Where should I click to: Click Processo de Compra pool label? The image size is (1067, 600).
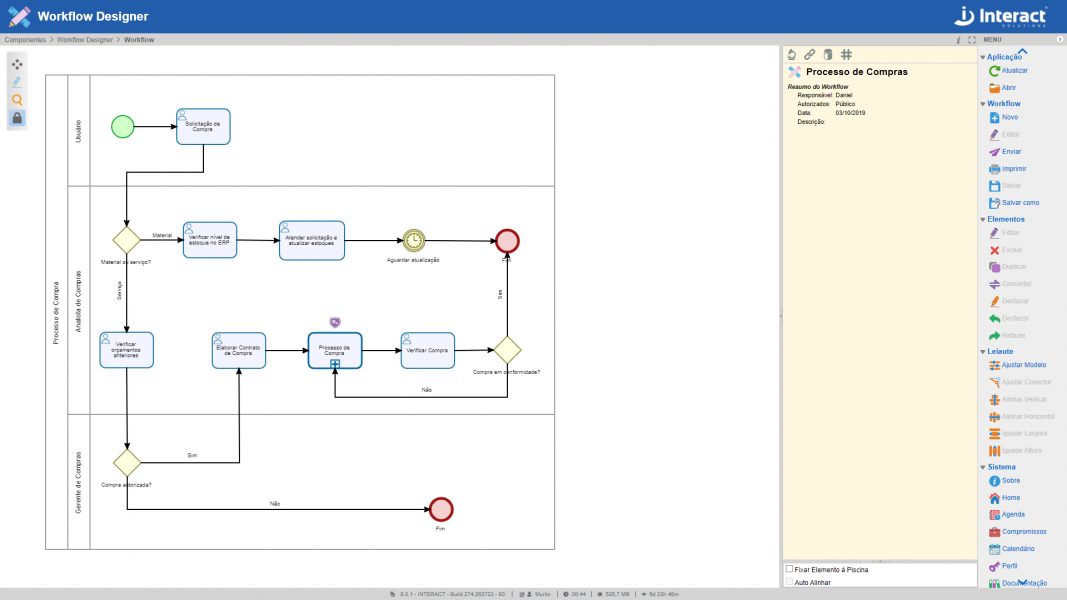click(56, 312)
